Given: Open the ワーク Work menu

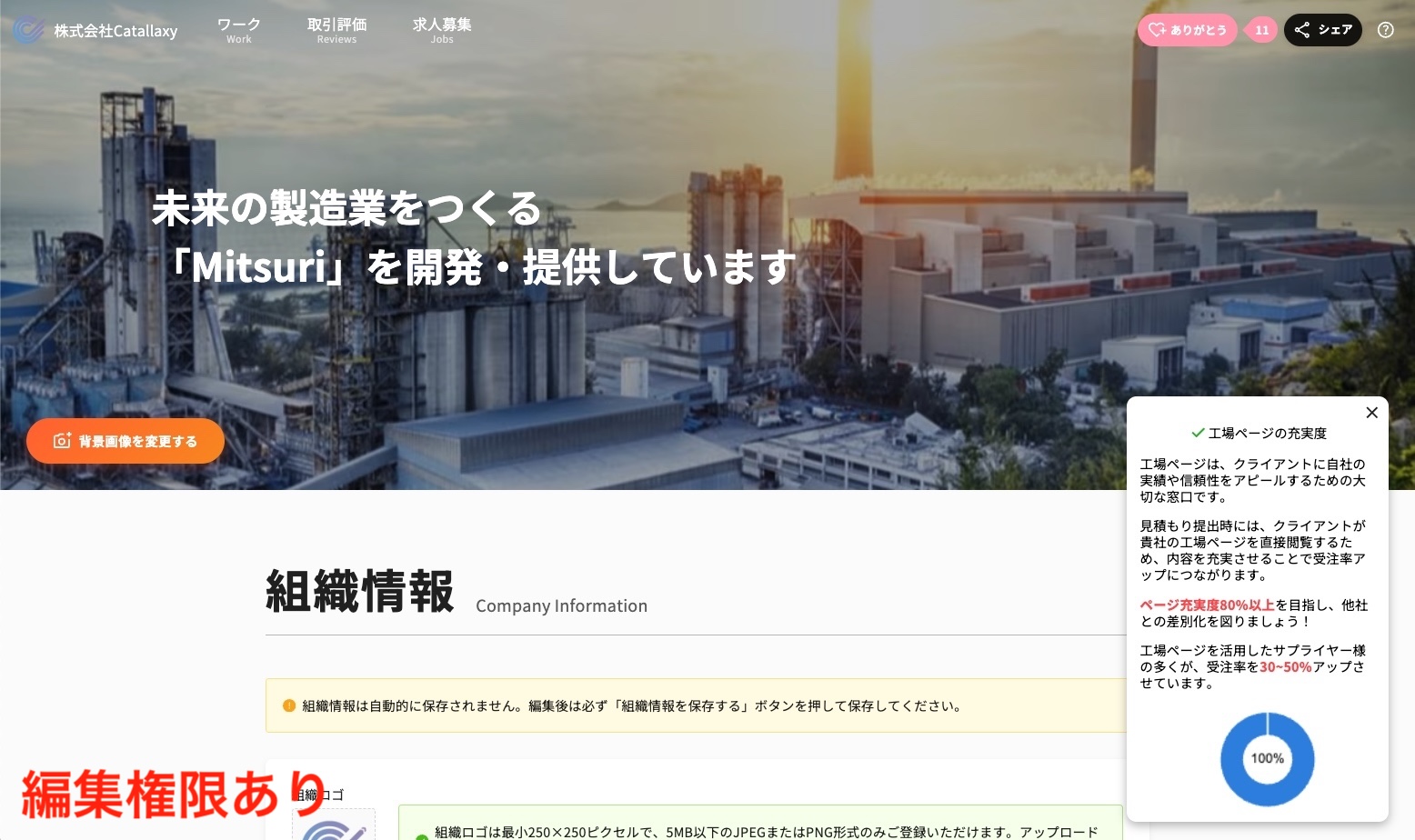Looking at the screenshot, I should pyautogui.click(x=239, y=30).
